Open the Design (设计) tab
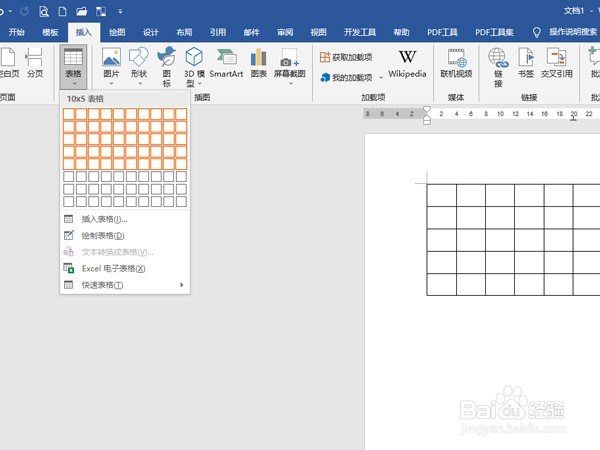This screenshot has width=600, height=450. point(151,32)
